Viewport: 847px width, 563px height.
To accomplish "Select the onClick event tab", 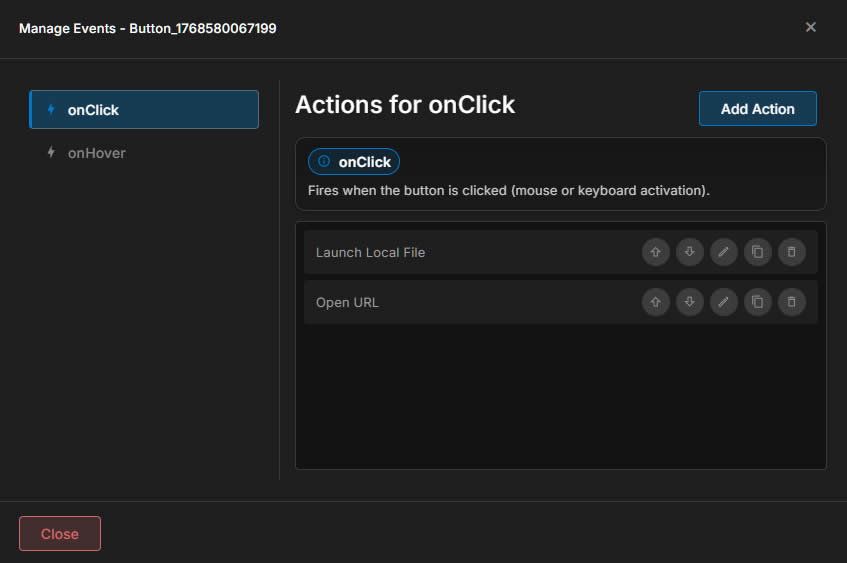I will (x=144, y=110).
